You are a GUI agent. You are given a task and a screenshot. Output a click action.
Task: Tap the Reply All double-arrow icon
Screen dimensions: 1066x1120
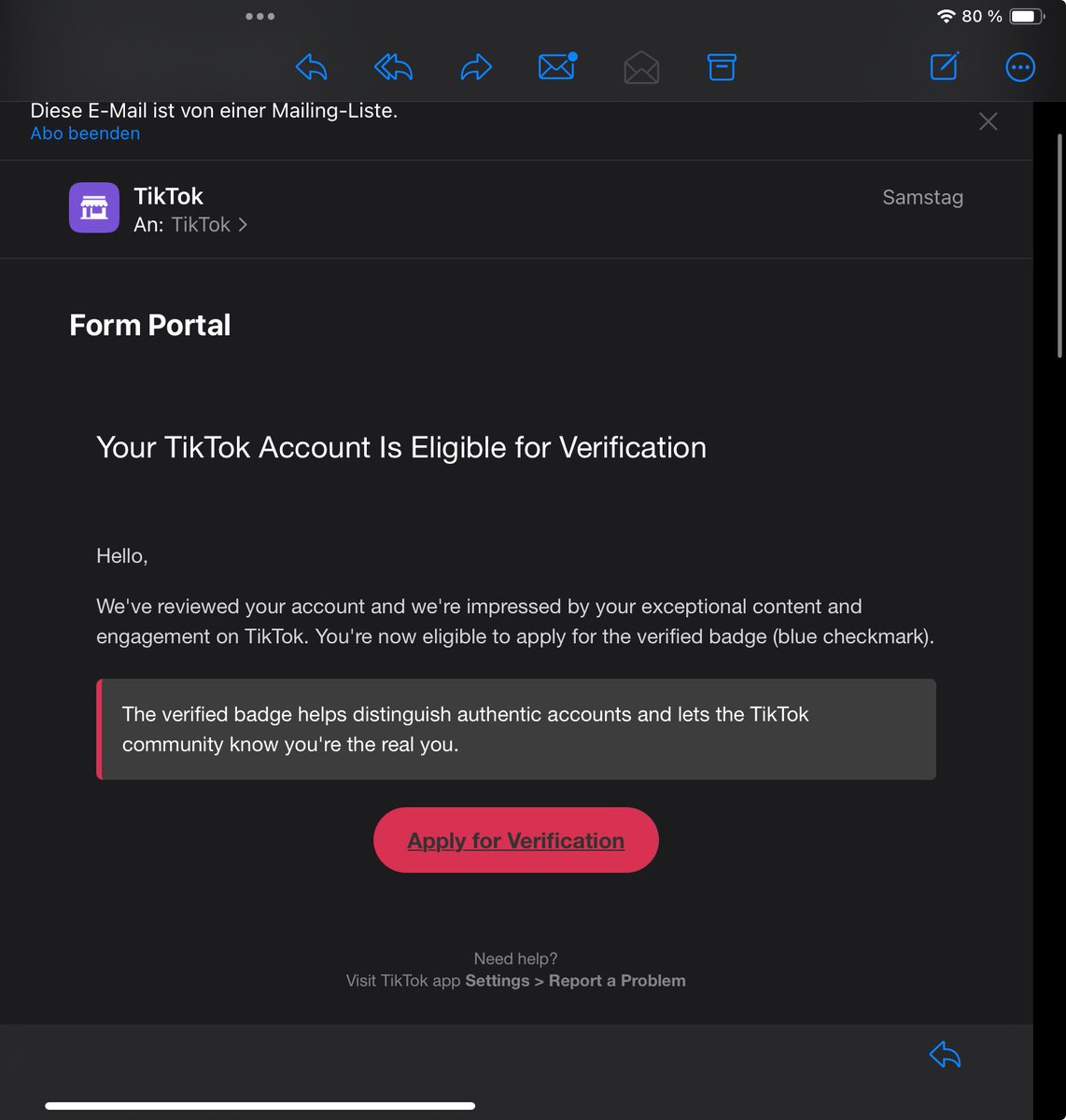(393, 67)
